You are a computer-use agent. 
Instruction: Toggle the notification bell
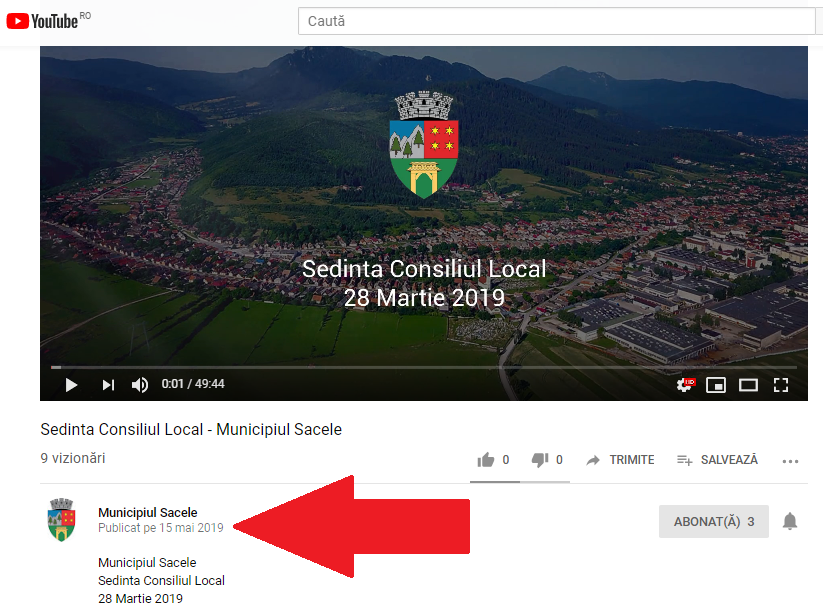click(x=790, y=521)
